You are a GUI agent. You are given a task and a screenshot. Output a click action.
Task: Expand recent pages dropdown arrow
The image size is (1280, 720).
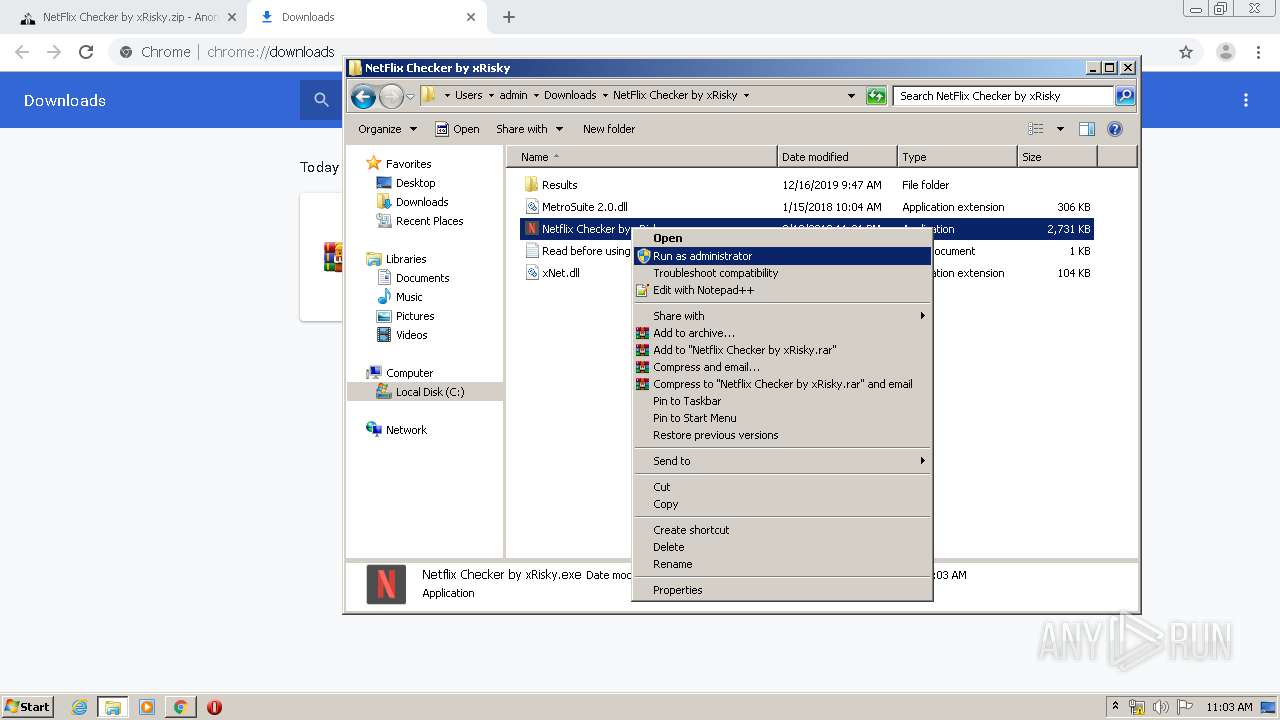tap(410, 97)
